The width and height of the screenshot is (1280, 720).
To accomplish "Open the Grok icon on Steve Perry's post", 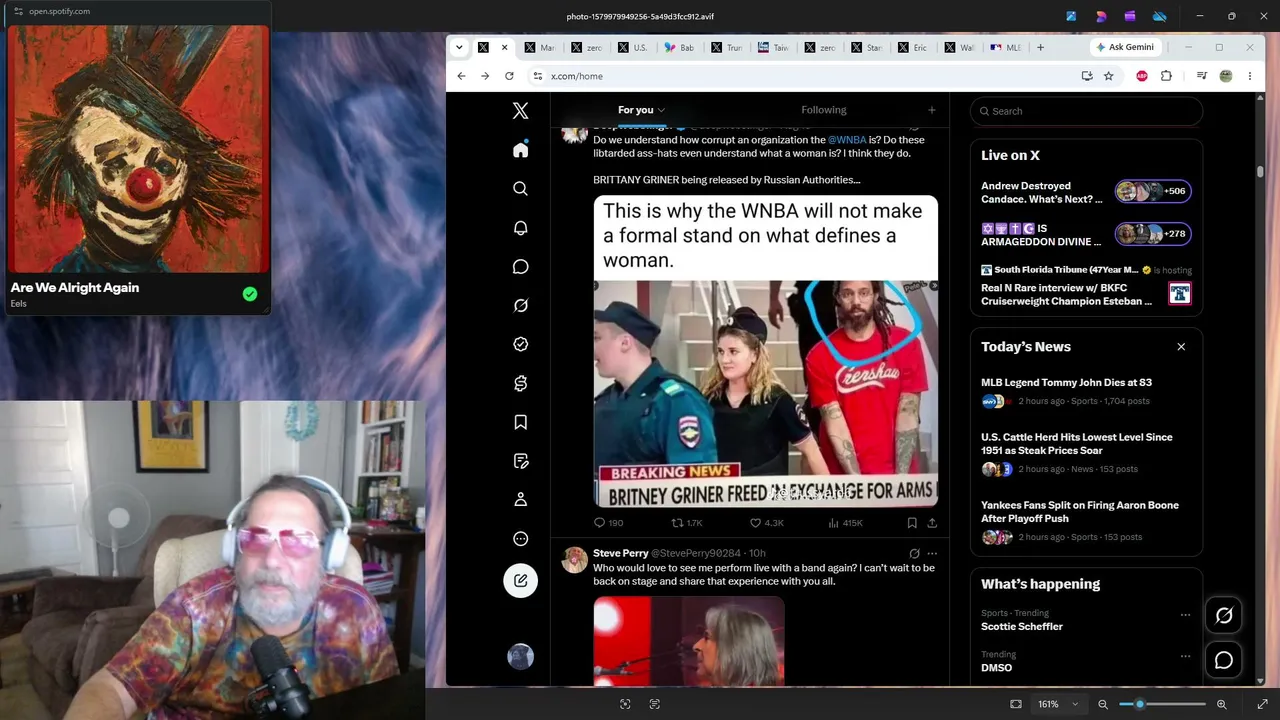I will [x=914, y=553].
